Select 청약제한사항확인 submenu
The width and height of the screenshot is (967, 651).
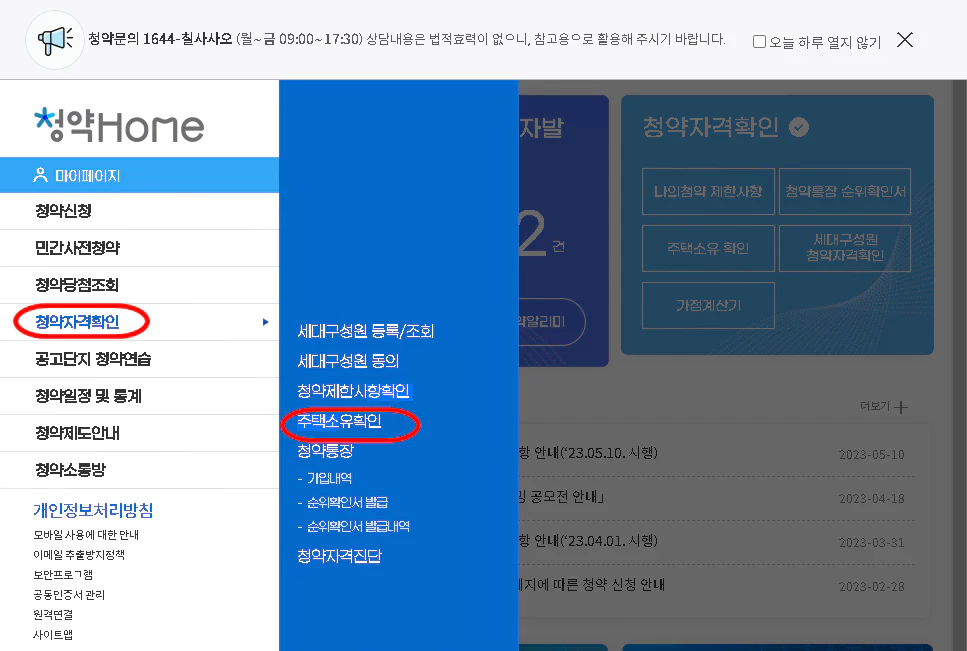[x=353, y=391]
